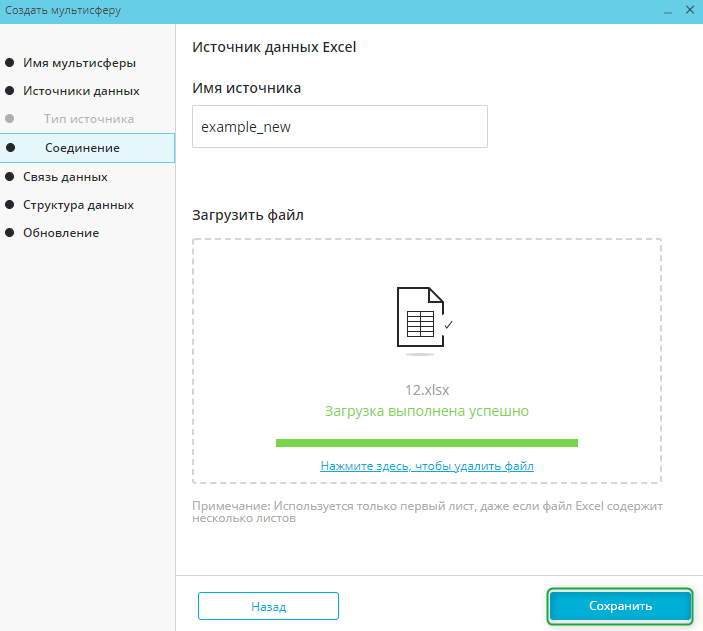Click the Источник данных Excel heading
Screen dimensions: 703x631
pos(274,47)
